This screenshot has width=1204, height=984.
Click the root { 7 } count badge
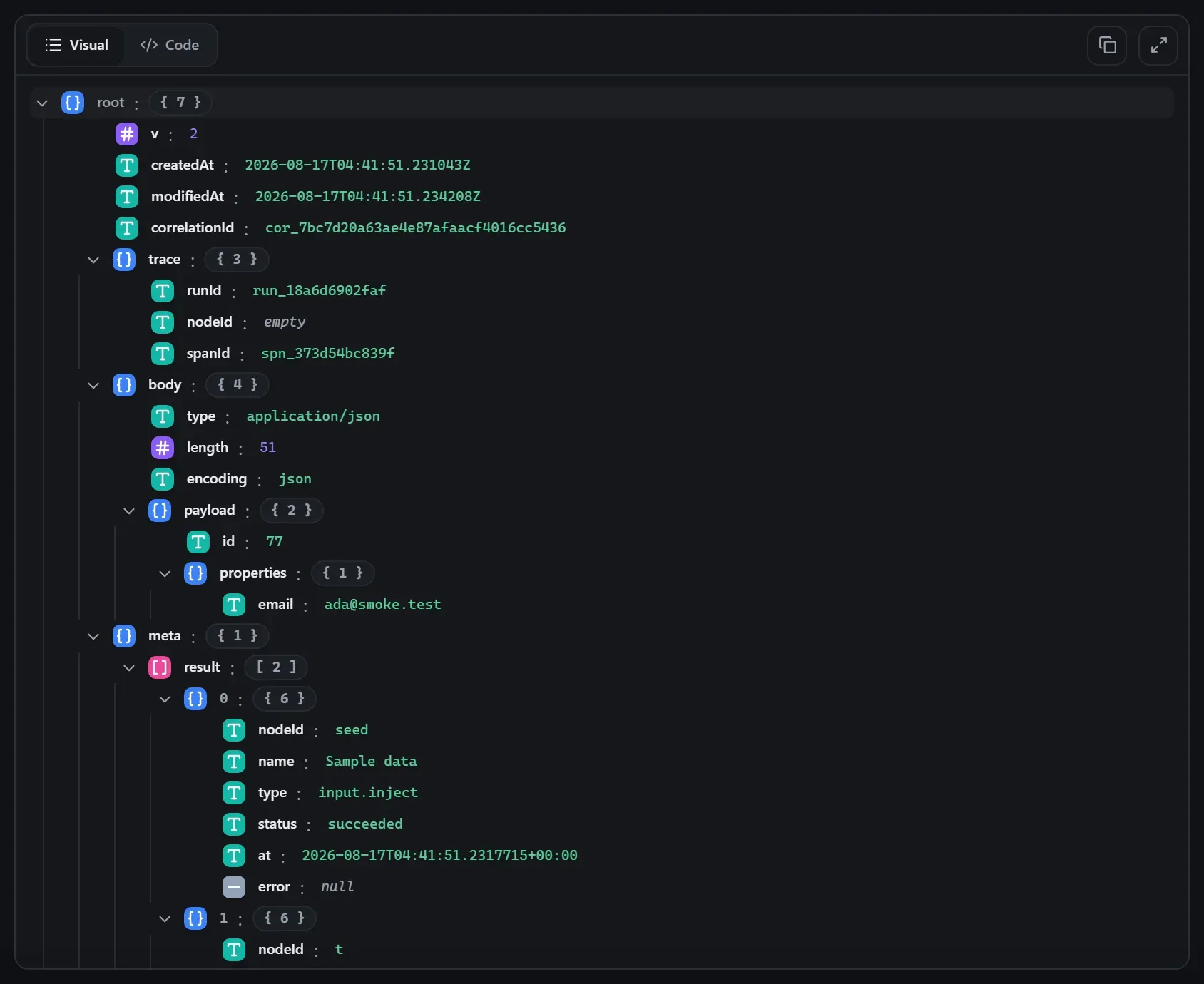click(x=180, y=103)
